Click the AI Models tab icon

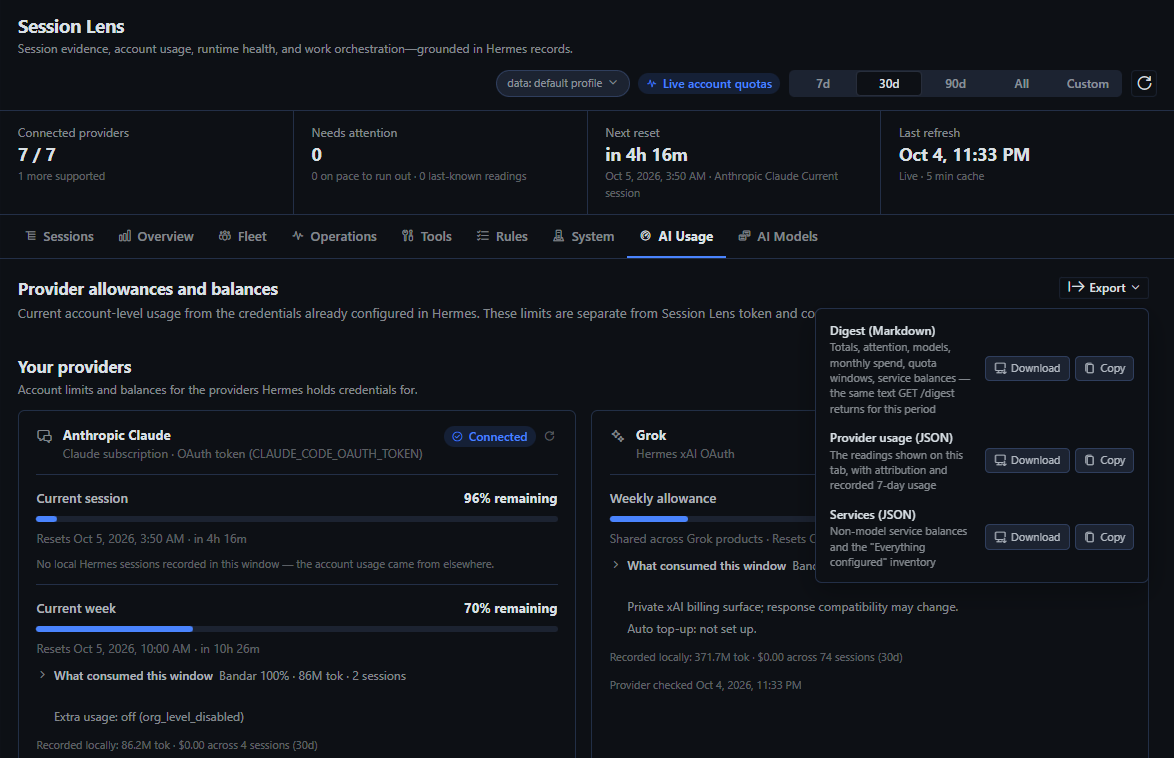coord(744,236)
